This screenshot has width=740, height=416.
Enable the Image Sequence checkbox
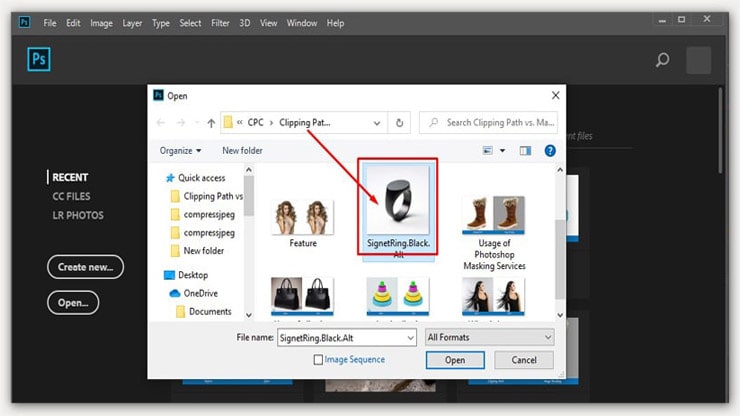[318, 359]
